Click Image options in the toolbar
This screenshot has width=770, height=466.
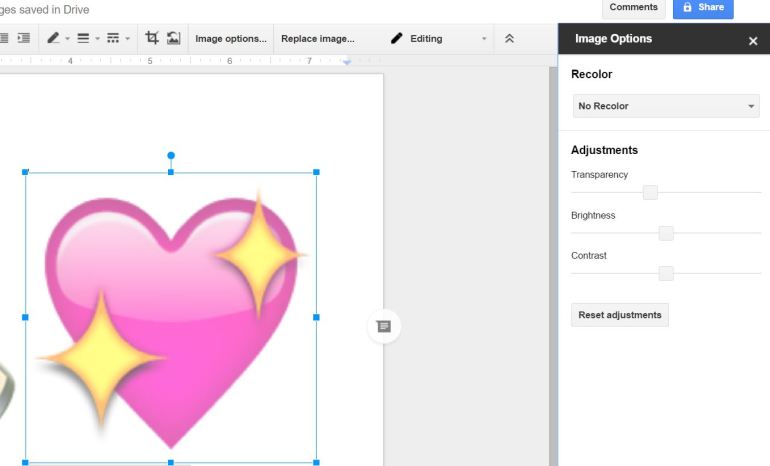pos(230,39)
